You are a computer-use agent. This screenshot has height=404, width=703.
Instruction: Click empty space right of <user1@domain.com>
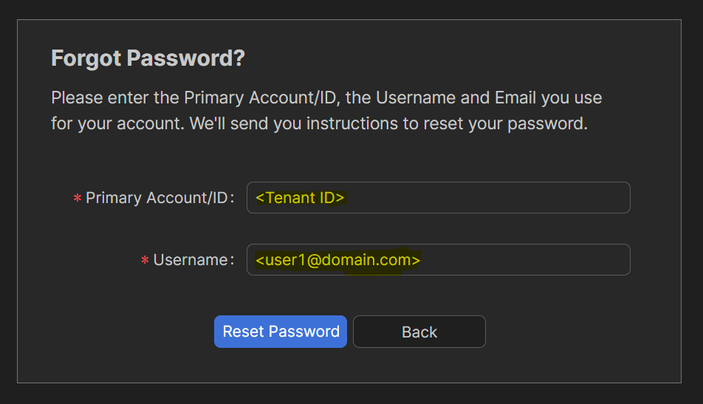click(530, 260)
